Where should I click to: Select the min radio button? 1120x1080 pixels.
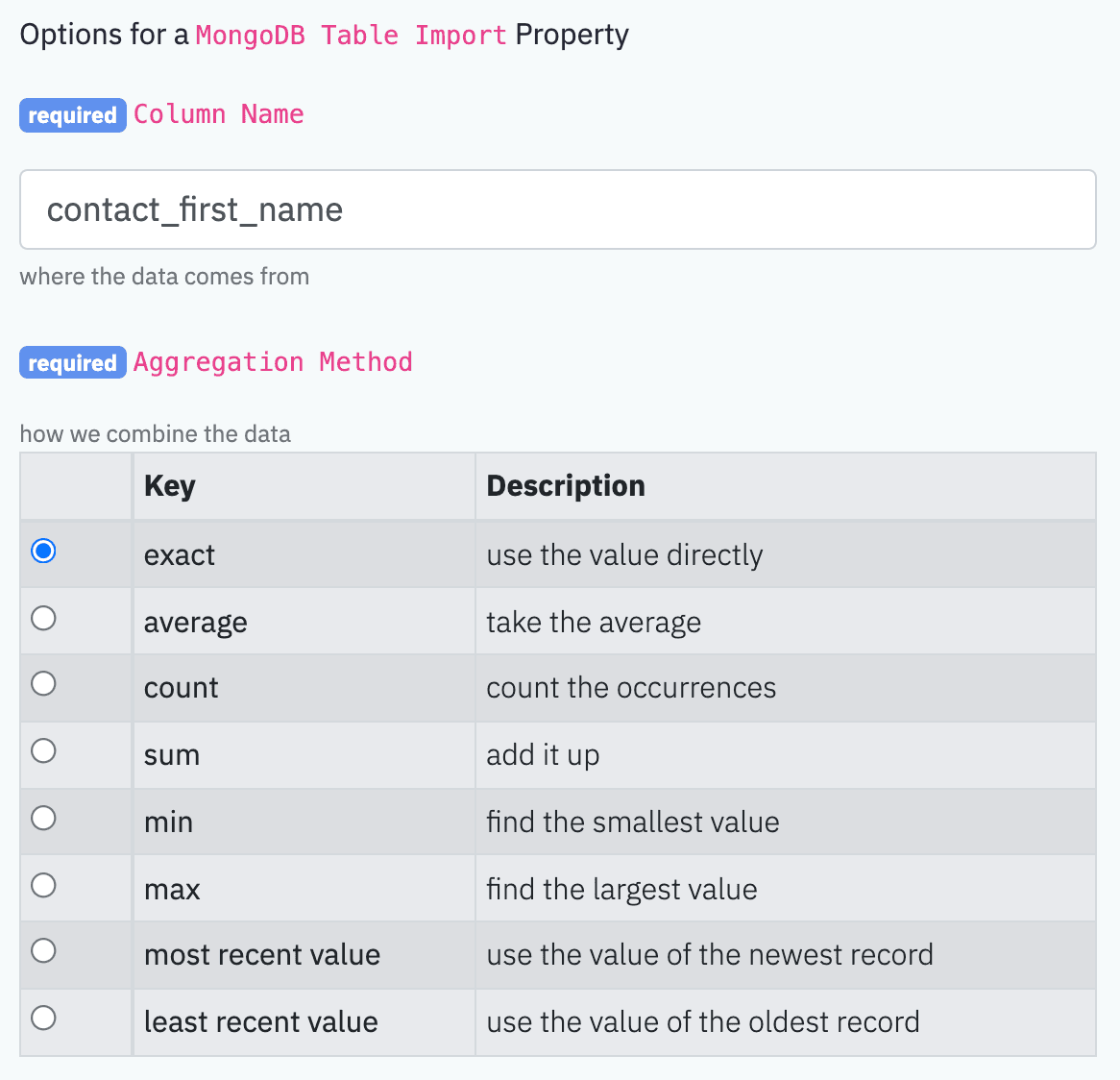pos(43,818)
